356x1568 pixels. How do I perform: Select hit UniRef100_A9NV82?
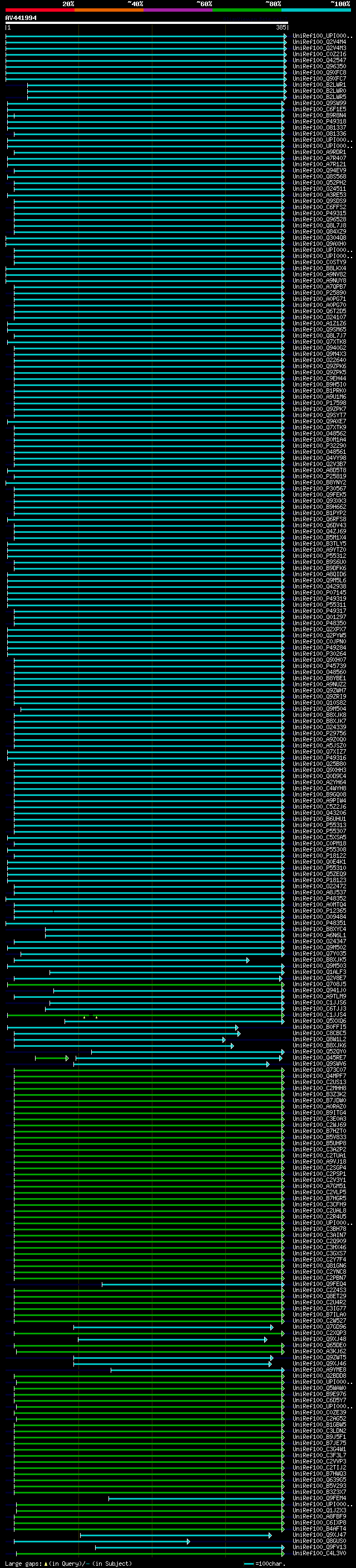point(319,275)
